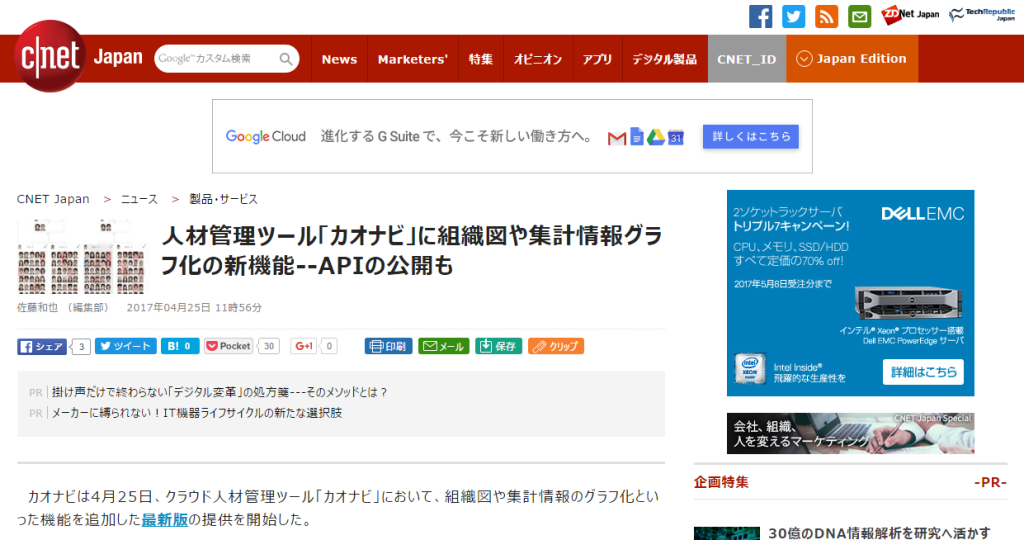Image resolution: width=1024 pixels, height=540 pixels.
Task: Go to CNET Japan breadcrumb link
Action: tap(53, 199)
